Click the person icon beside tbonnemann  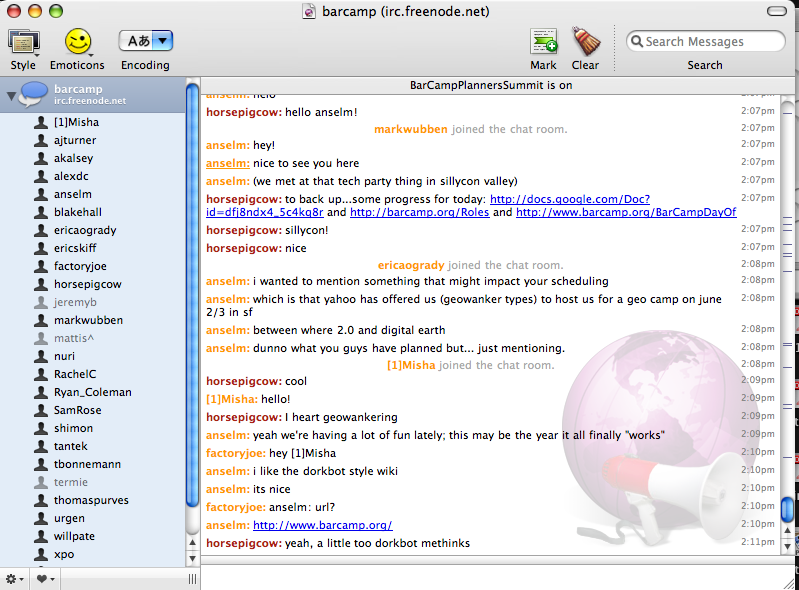[x=41, y=464]
